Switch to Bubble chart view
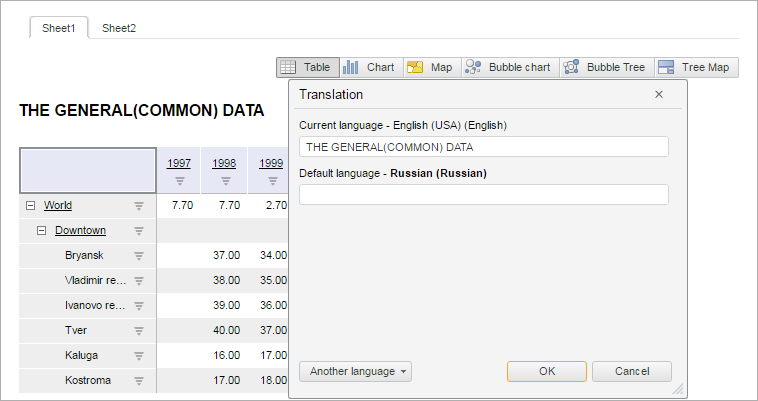Viewport: 758px width, 401px height. pyautogui.click(x=509, y=68)
